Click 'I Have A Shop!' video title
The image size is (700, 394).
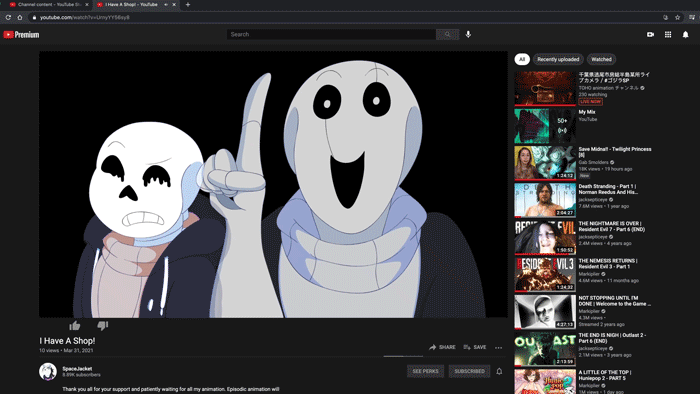point(67,340)
